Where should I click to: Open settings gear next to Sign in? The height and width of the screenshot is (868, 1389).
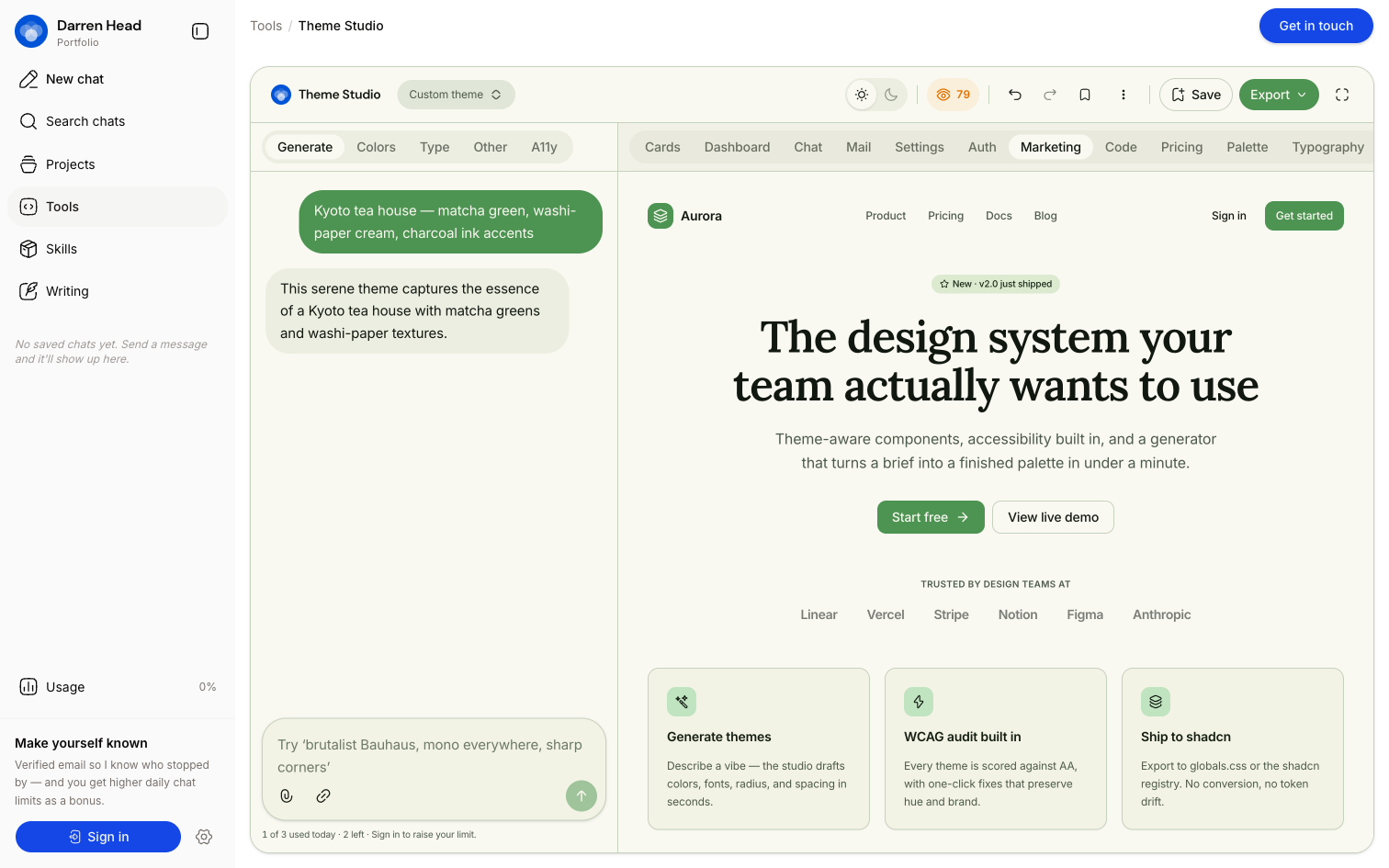click(x=204, y=837)
